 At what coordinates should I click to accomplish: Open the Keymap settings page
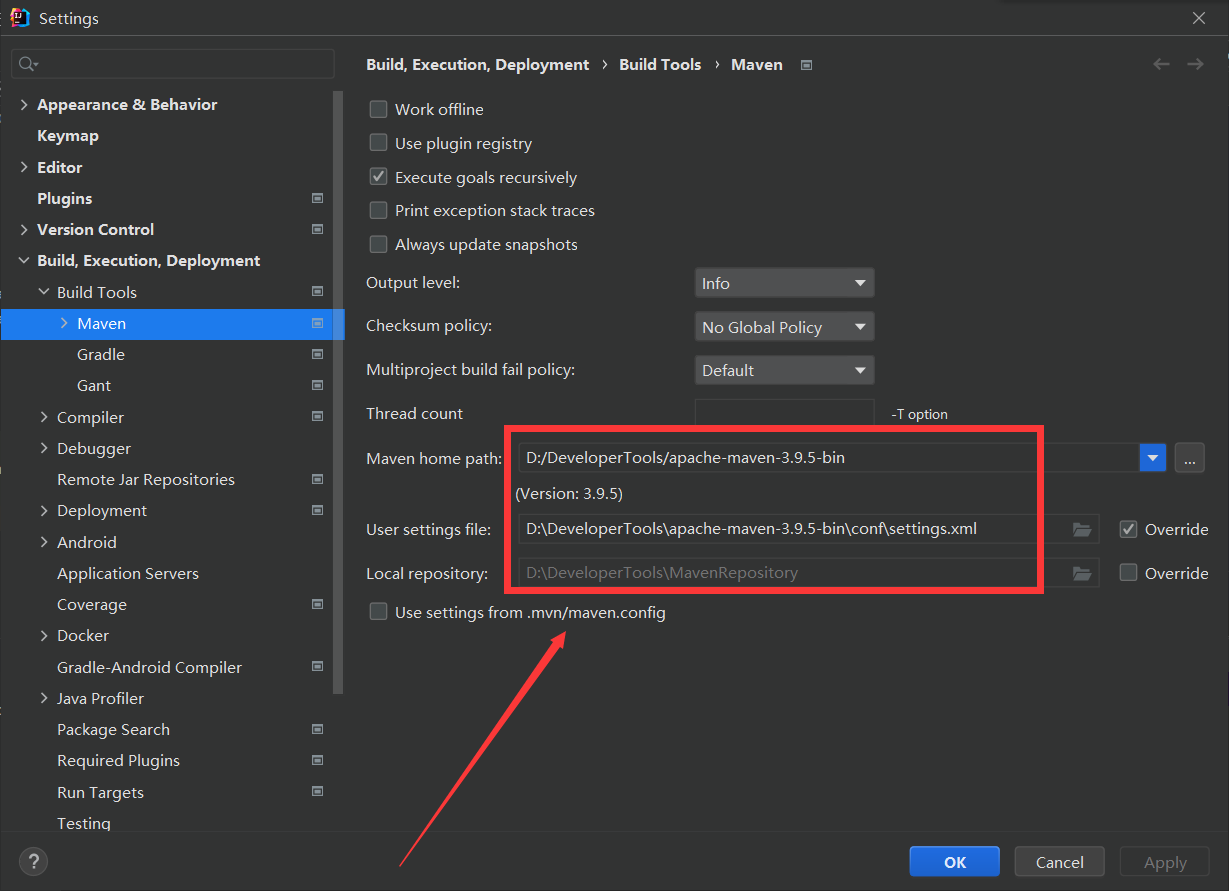click(68, 135)
